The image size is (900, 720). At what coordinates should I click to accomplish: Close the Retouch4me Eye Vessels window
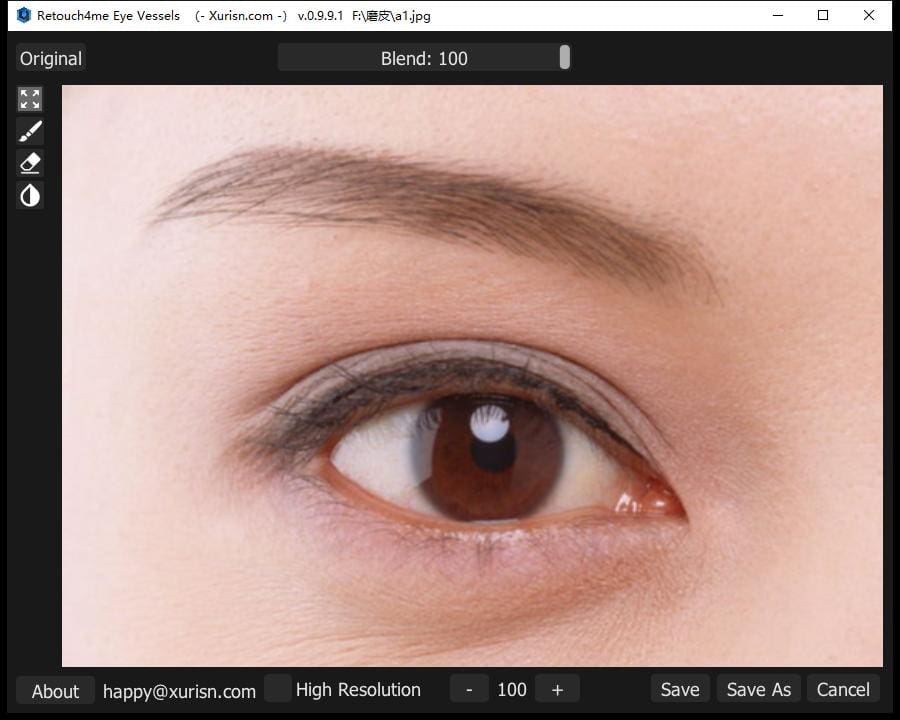tap(868, 16)
